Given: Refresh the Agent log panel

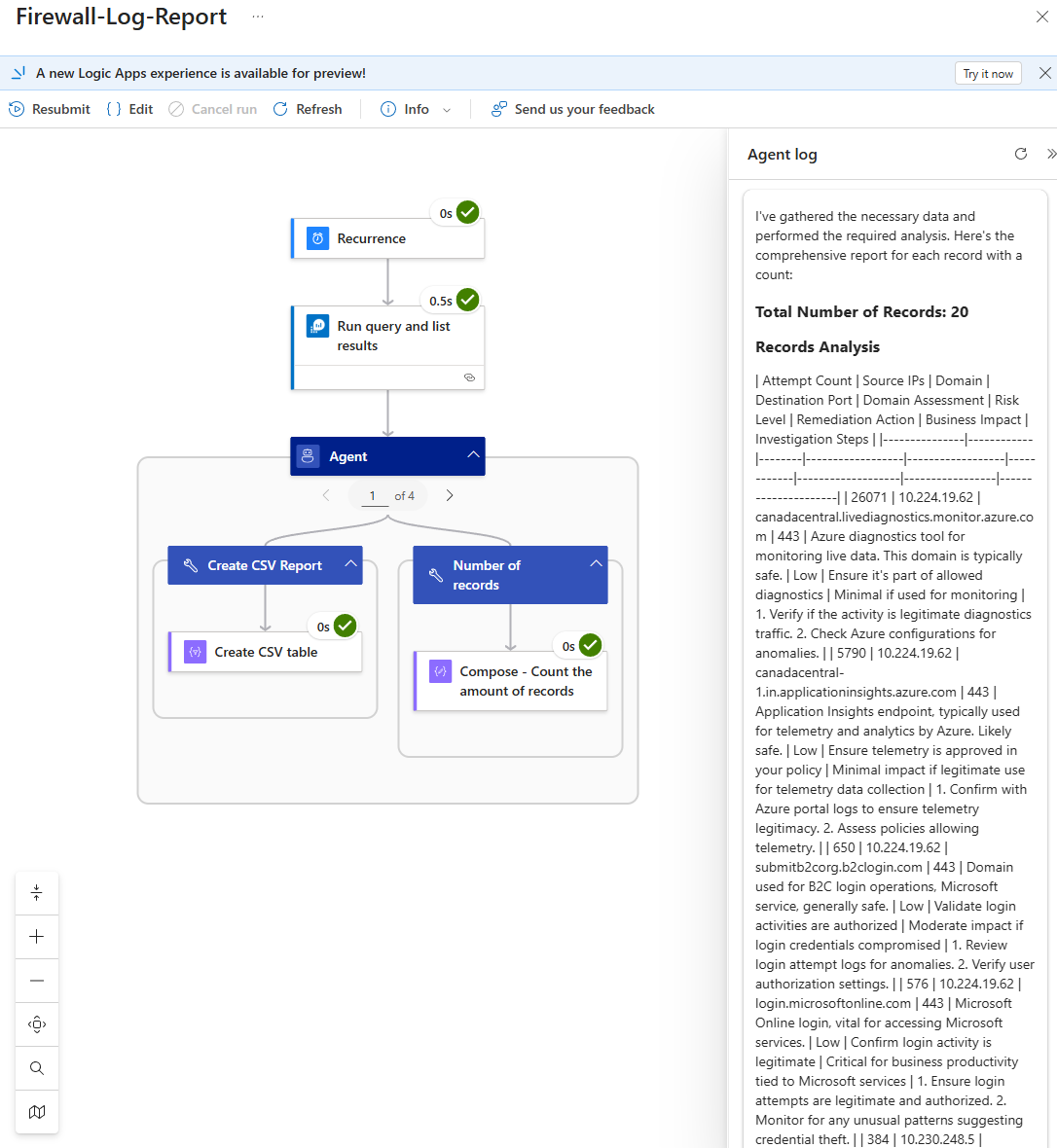Looking at the screenshot, I should 1021,154.
